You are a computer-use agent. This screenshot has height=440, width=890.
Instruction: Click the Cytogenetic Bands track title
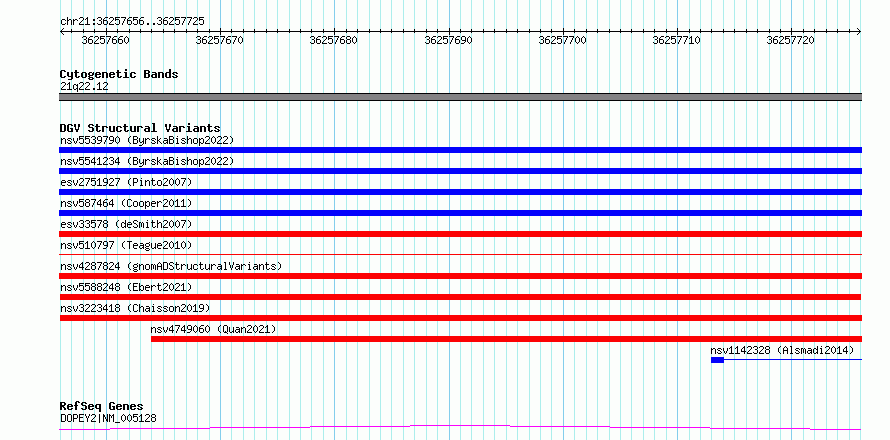(119, 74)
